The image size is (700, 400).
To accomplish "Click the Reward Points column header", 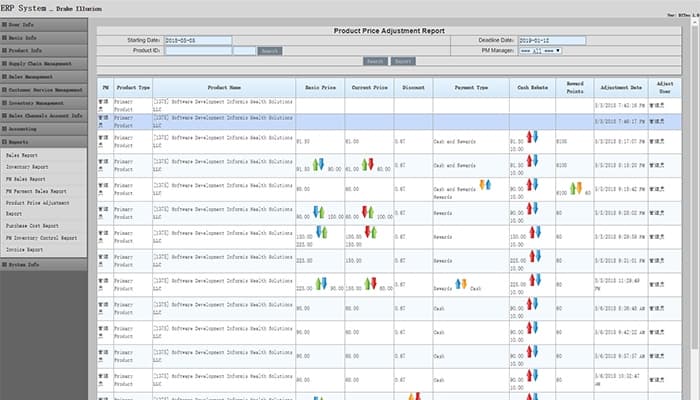I will [575, 88].
